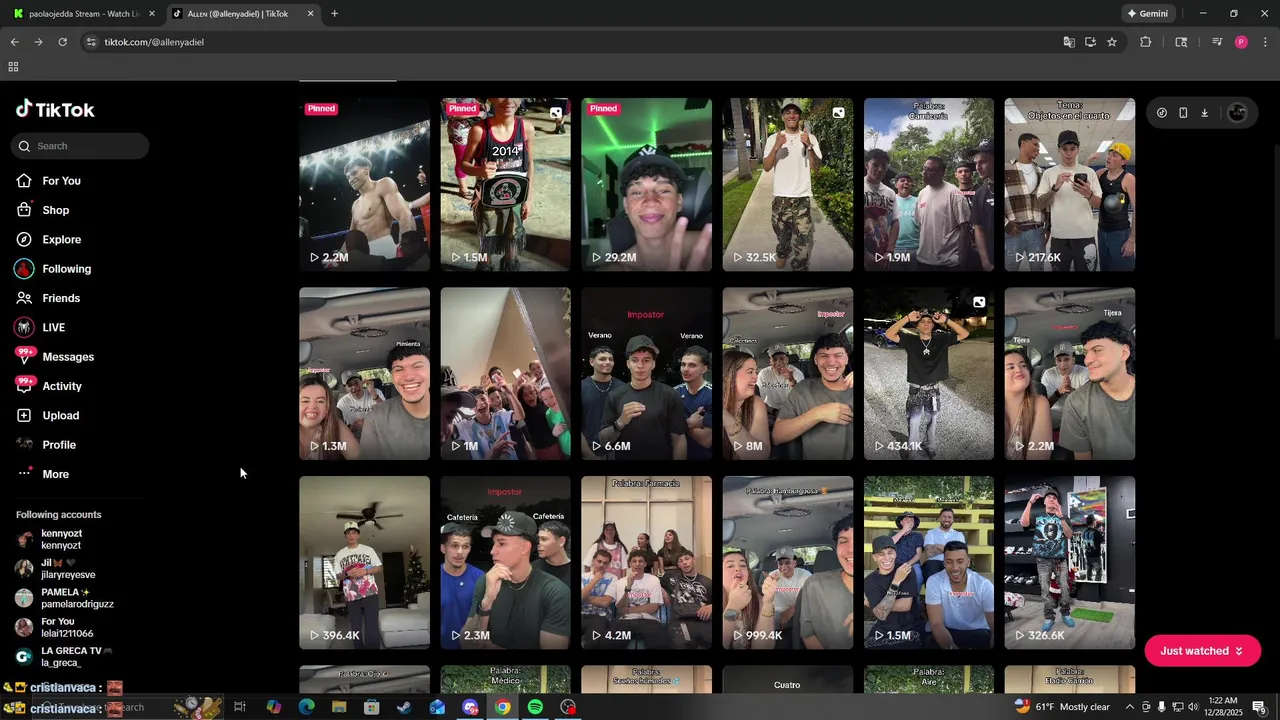This screenshot has height=720, width=1280.
Task: Play the Carnicería video with 1.9M views
Action: 928,185
